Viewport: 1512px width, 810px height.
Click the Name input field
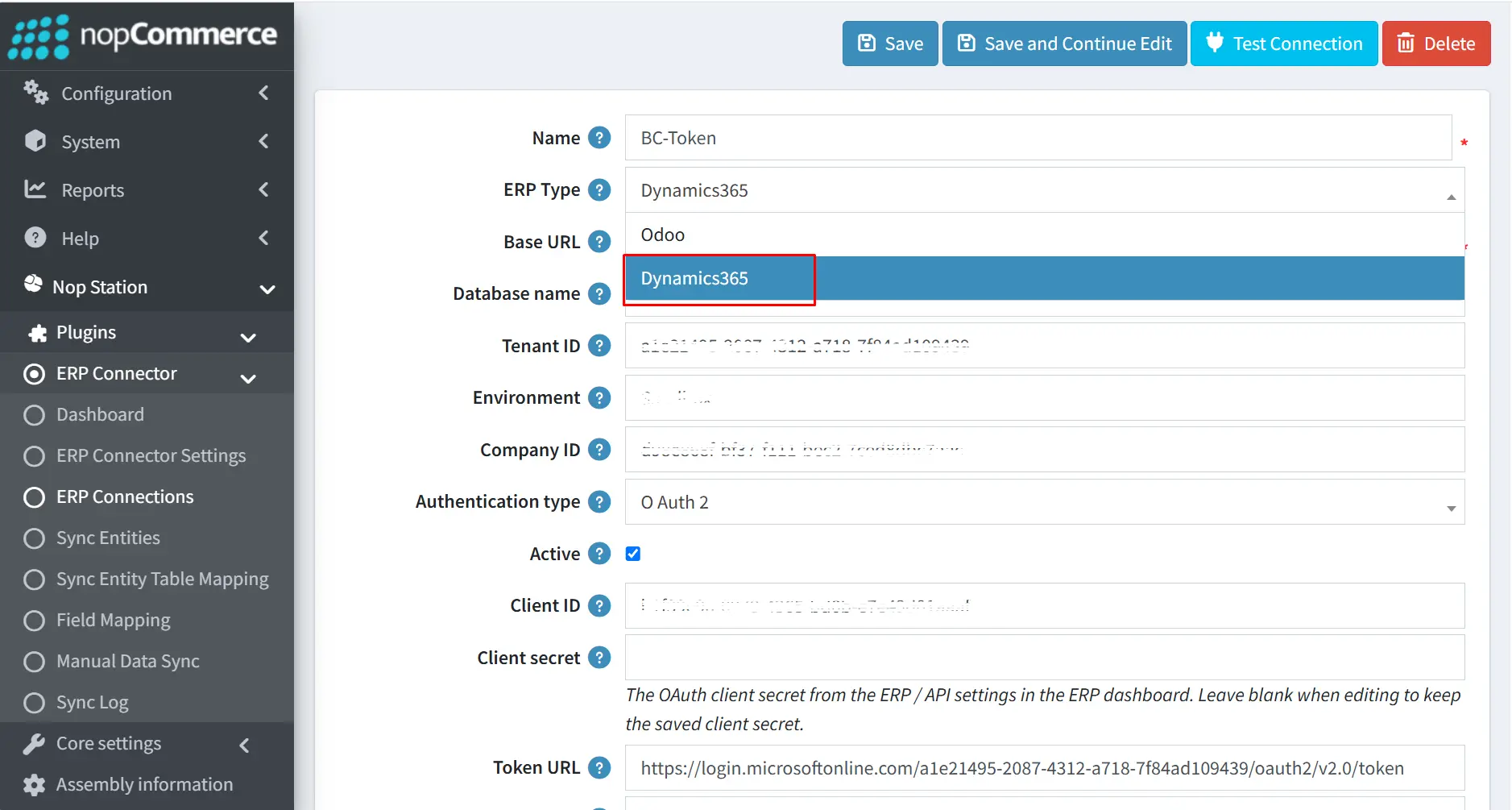[1038, 138]
